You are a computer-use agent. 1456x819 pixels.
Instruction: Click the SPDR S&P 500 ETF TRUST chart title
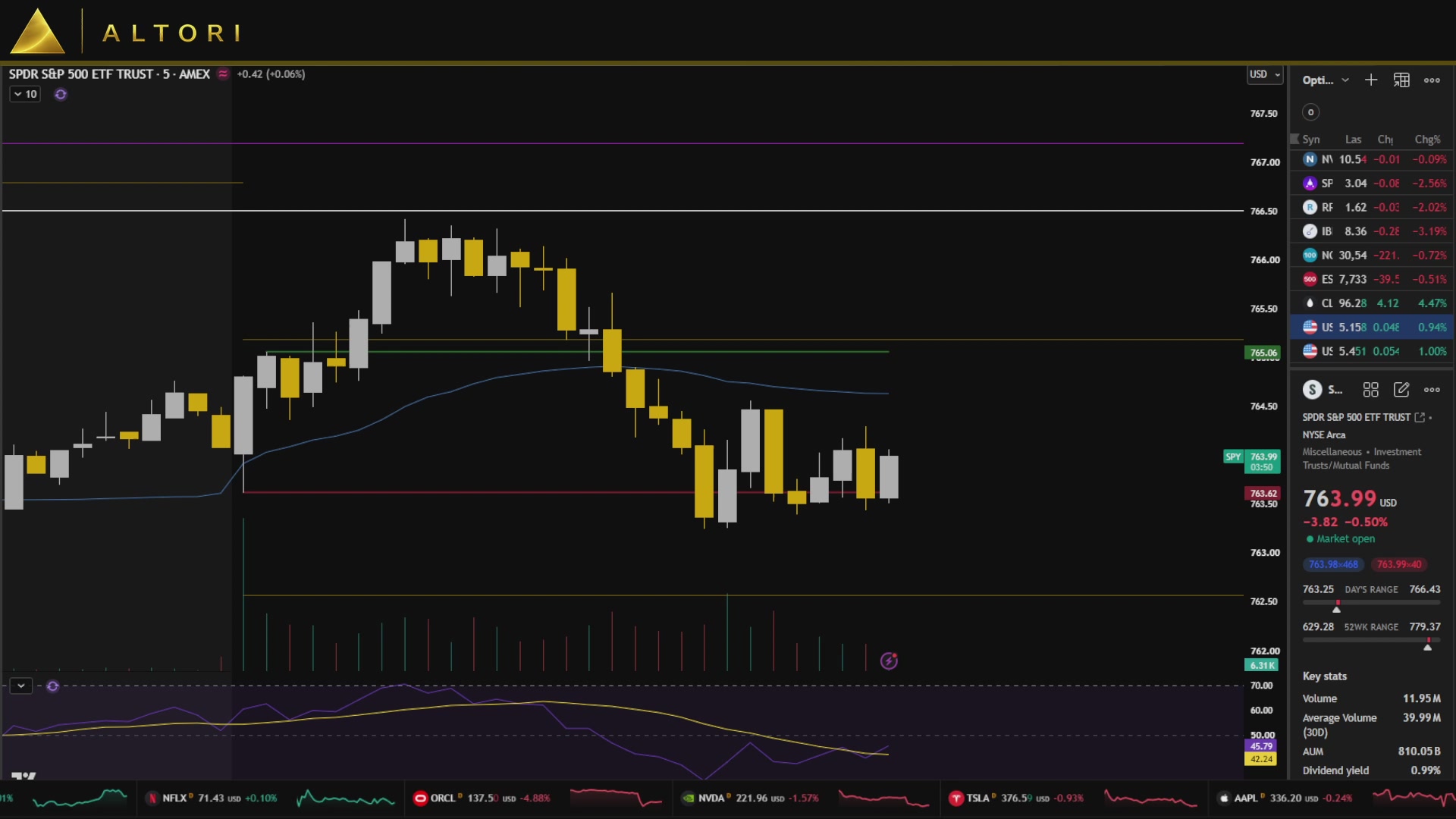point(109,74)
